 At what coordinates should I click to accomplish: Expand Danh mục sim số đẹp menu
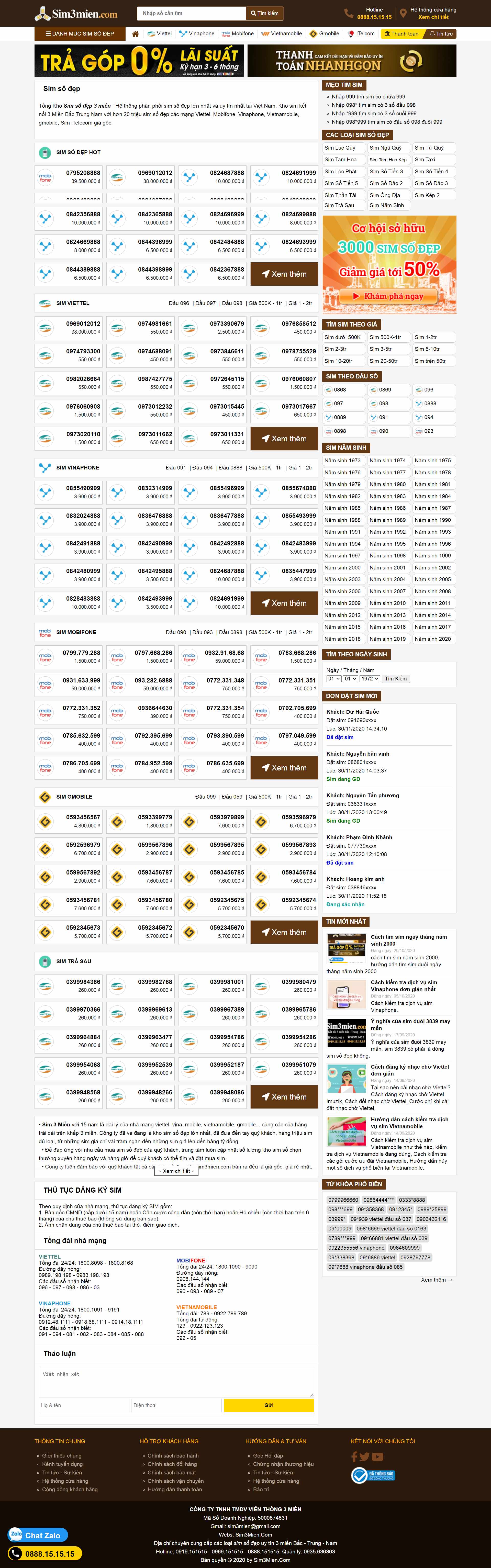coord(80,34)
